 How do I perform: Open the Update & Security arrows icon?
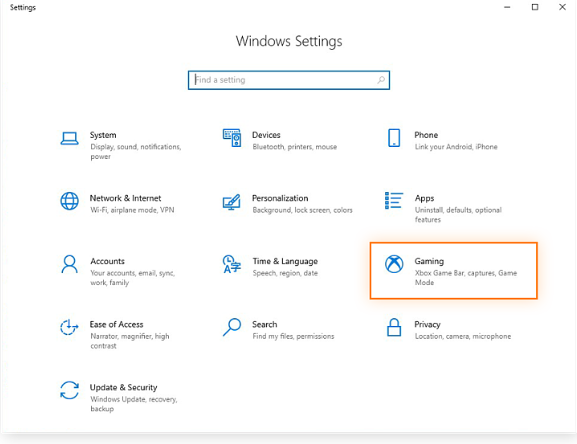tap(69, 390)
